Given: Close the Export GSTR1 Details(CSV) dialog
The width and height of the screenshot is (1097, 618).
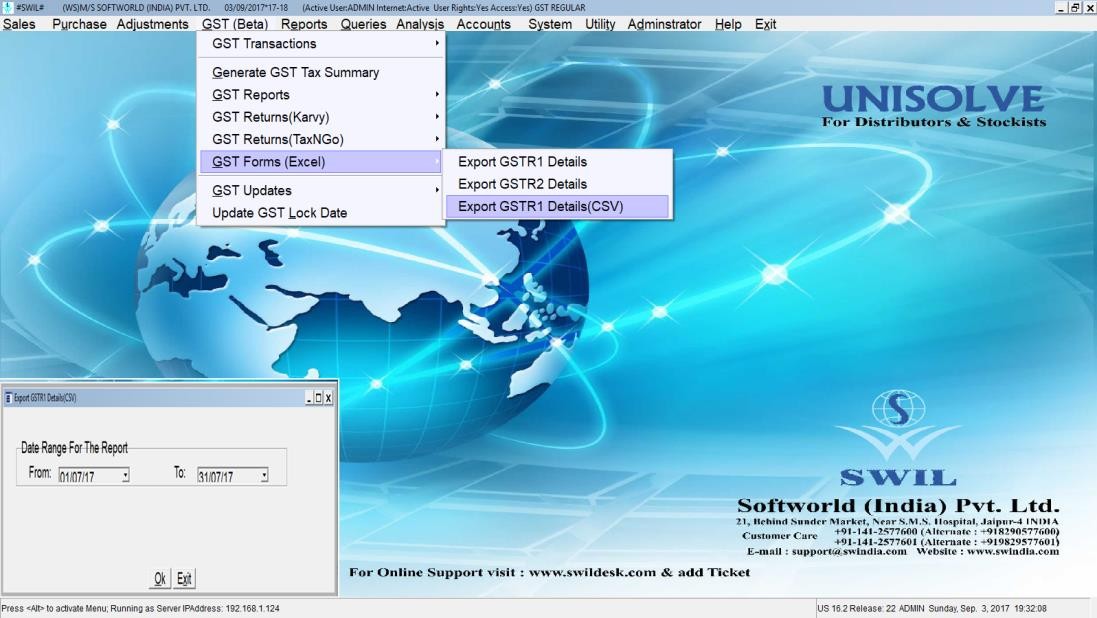Looking at the screenshot, I should tap(328, 398).
